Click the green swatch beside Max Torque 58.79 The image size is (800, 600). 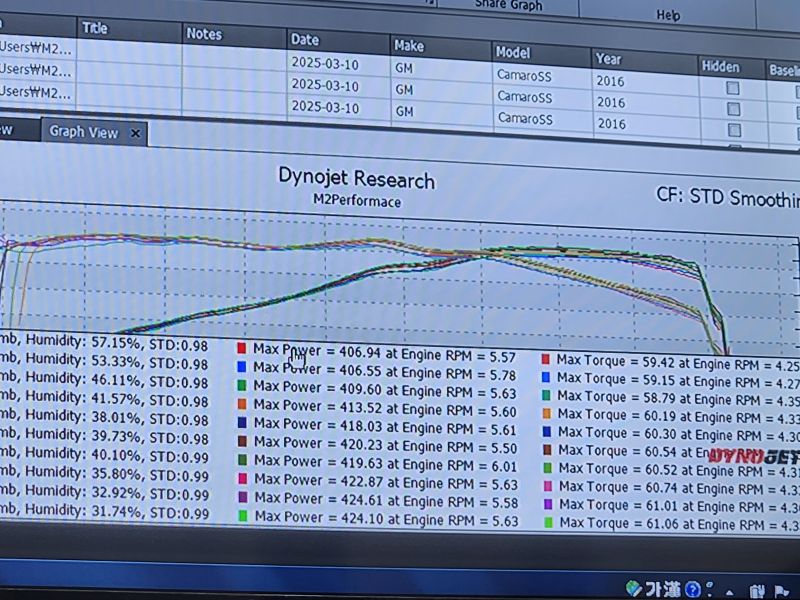[x=546, y=395]
